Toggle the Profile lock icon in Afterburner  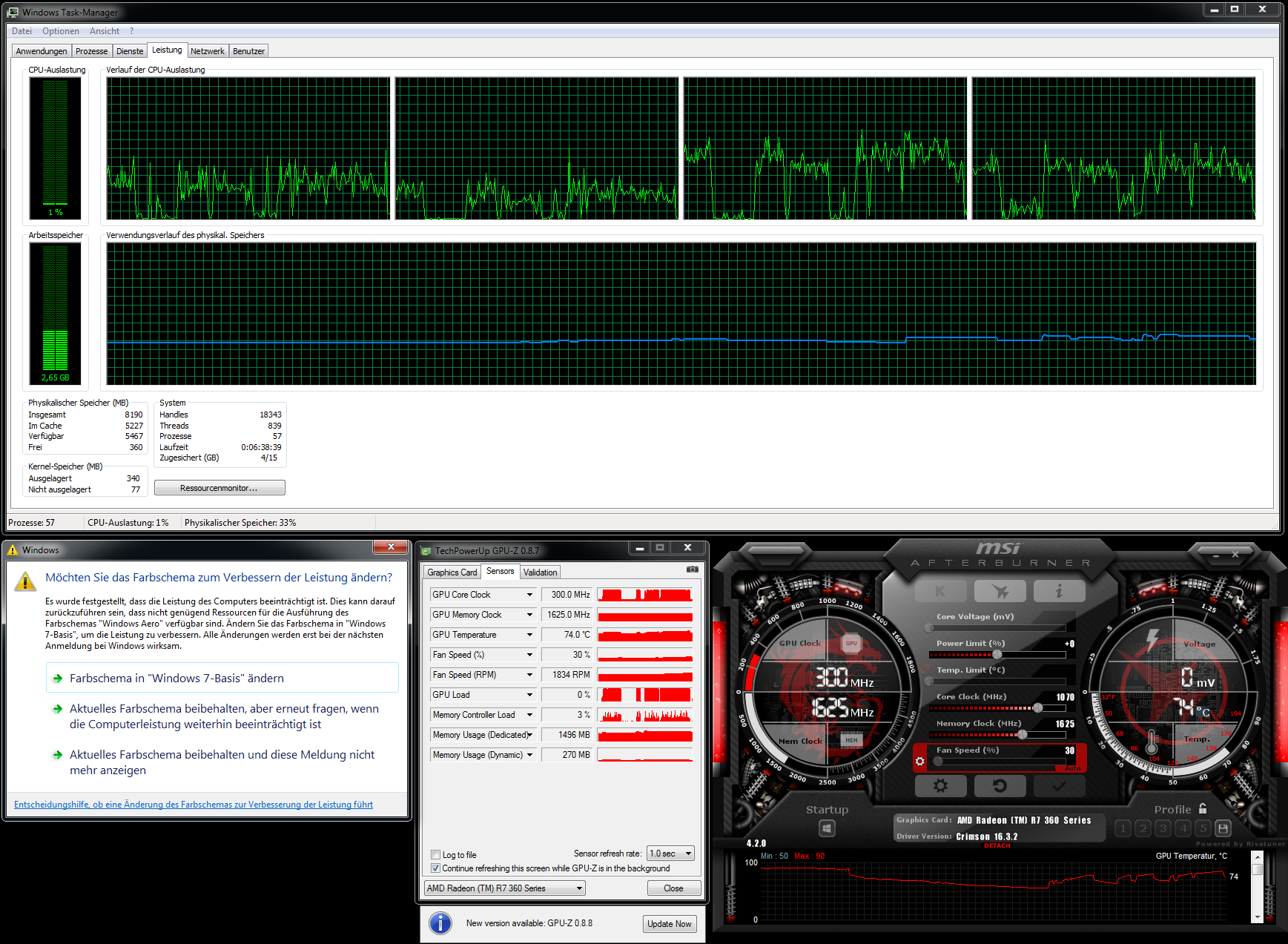[x=1203, y=808]
